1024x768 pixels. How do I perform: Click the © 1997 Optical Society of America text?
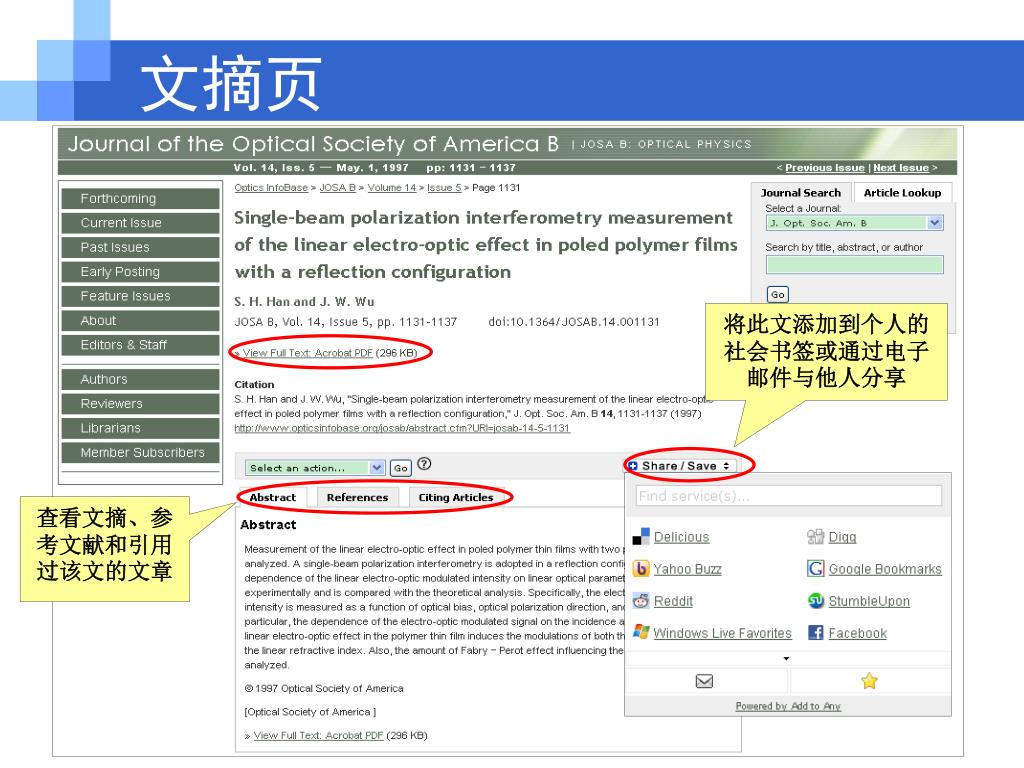click(324, 688)
